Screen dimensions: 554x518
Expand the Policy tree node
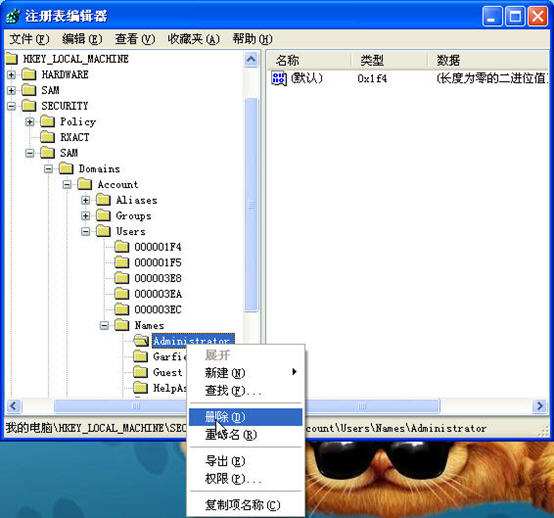(x=30, y=122)
